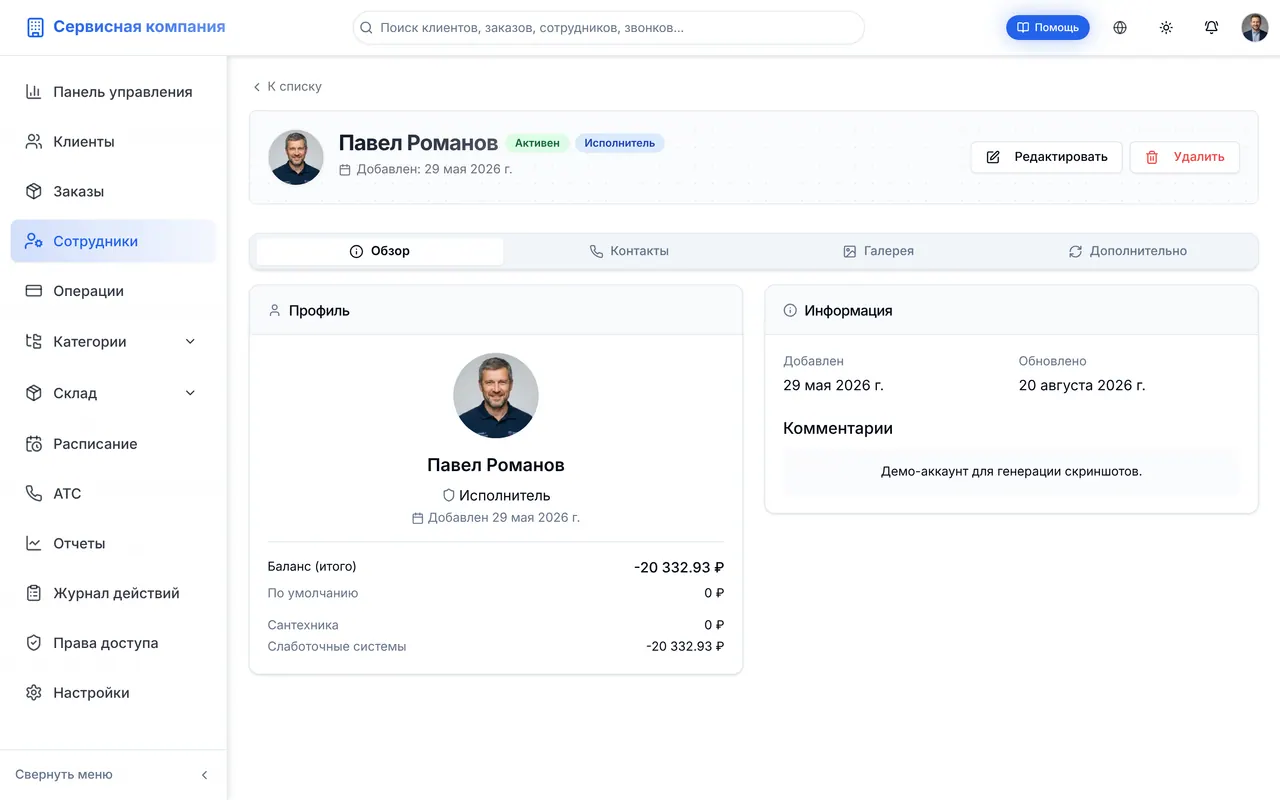Switch to the Контакты tab
Screen dimensions: 1280x800
(629, 251)
